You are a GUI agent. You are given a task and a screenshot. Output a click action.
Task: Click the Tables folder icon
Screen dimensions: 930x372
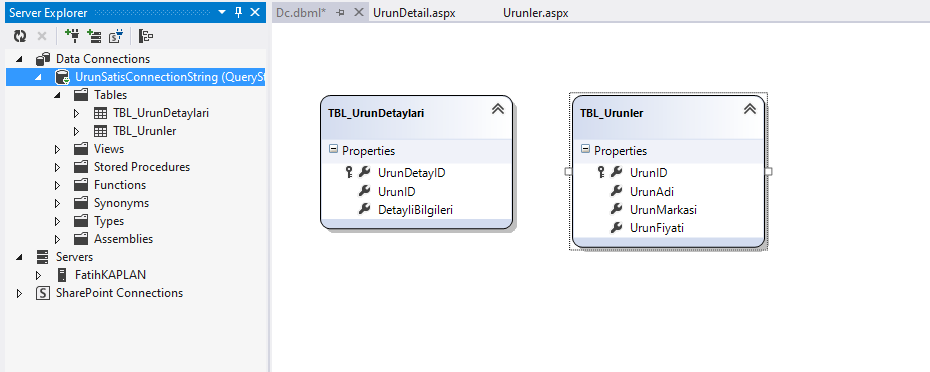[x=81, y=95]
